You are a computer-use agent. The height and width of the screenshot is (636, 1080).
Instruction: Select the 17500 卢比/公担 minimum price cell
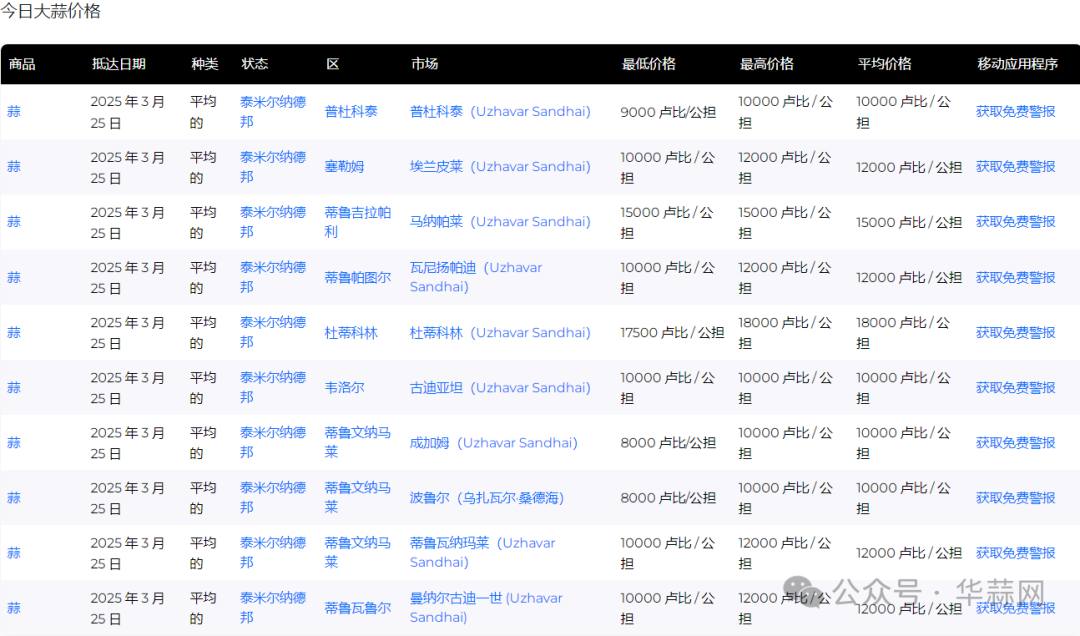(672, 333)
